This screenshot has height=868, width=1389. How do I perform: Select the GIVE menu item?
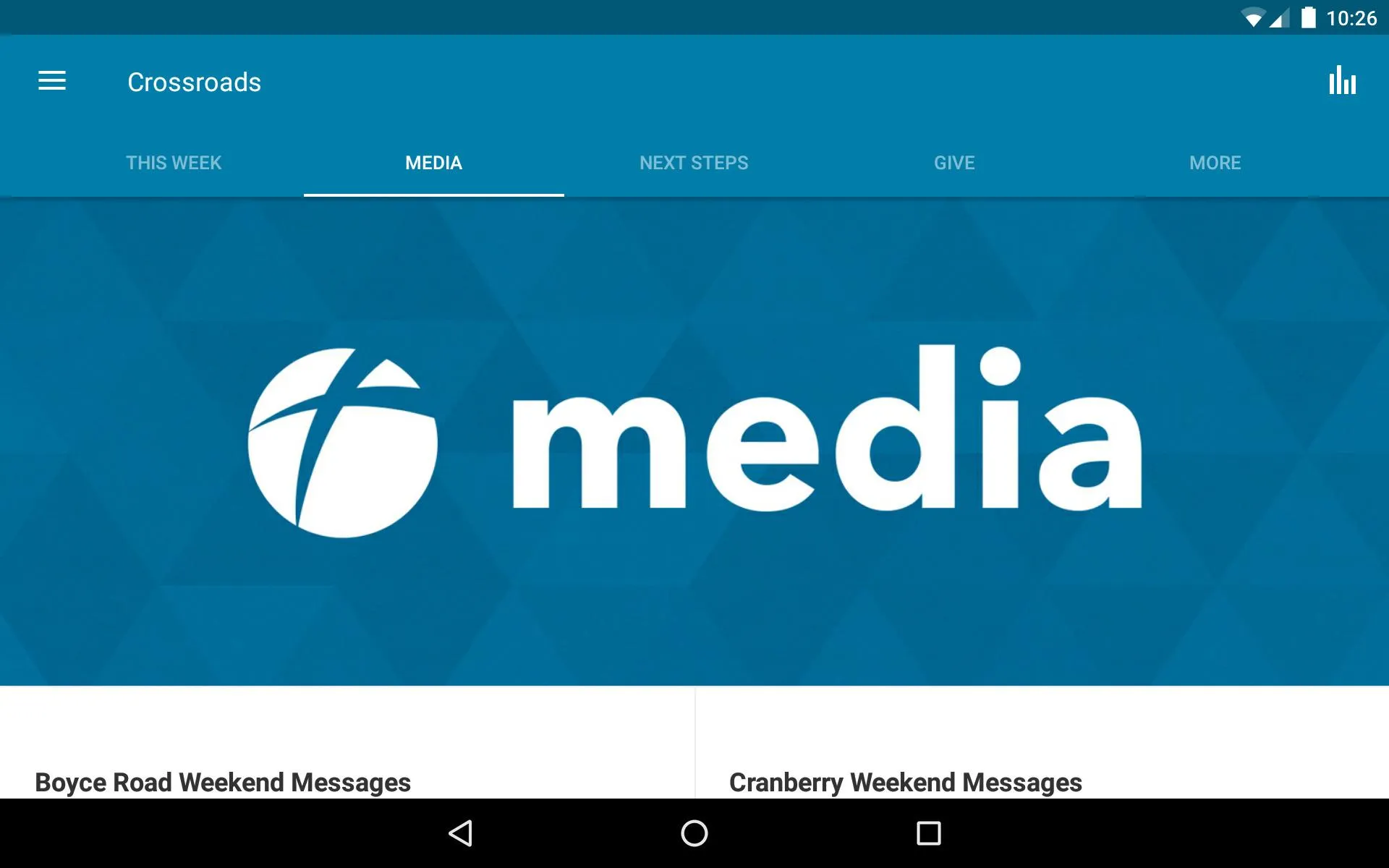953,162
